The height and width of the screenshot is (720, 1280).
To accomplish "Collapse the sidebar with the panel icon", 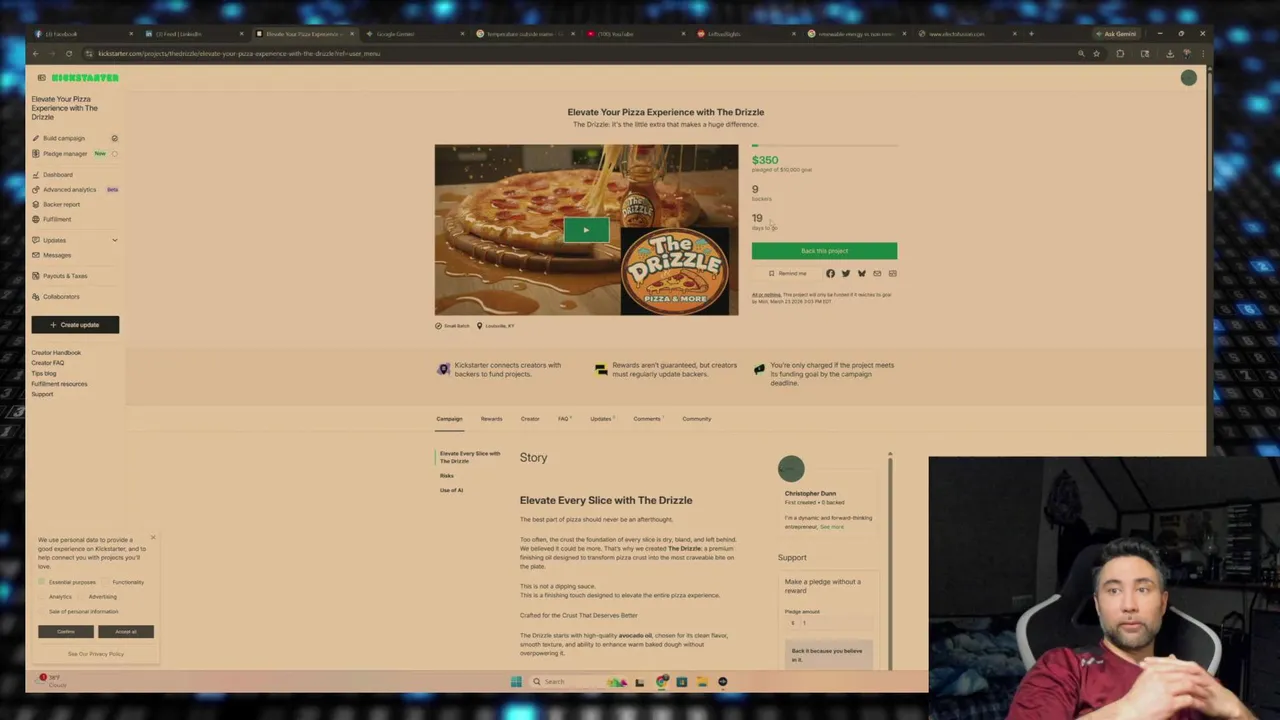I will click(41, 78).
